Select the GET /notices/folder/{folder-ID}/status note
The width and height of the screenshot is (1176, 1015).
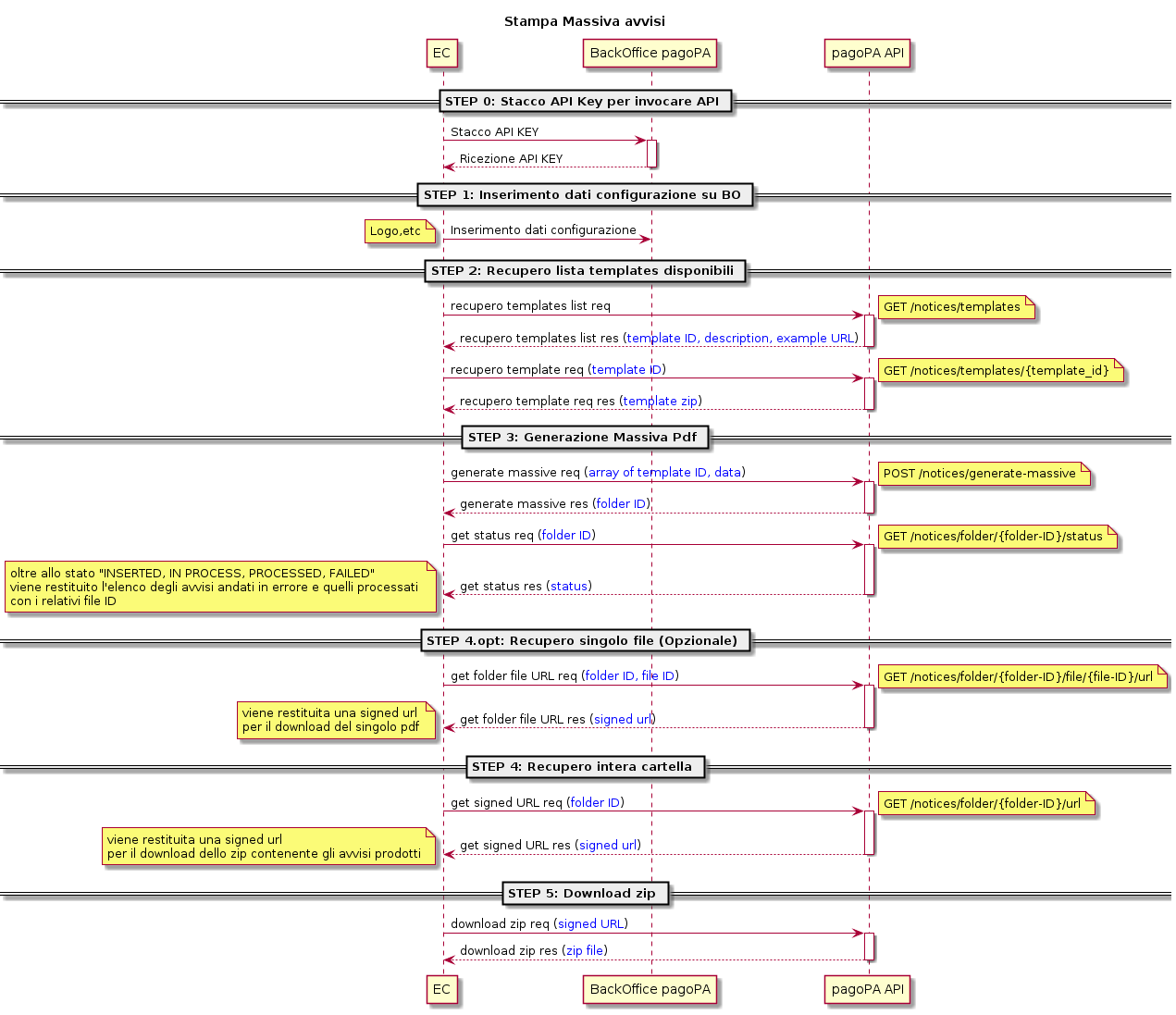click(x=995, y=537)
